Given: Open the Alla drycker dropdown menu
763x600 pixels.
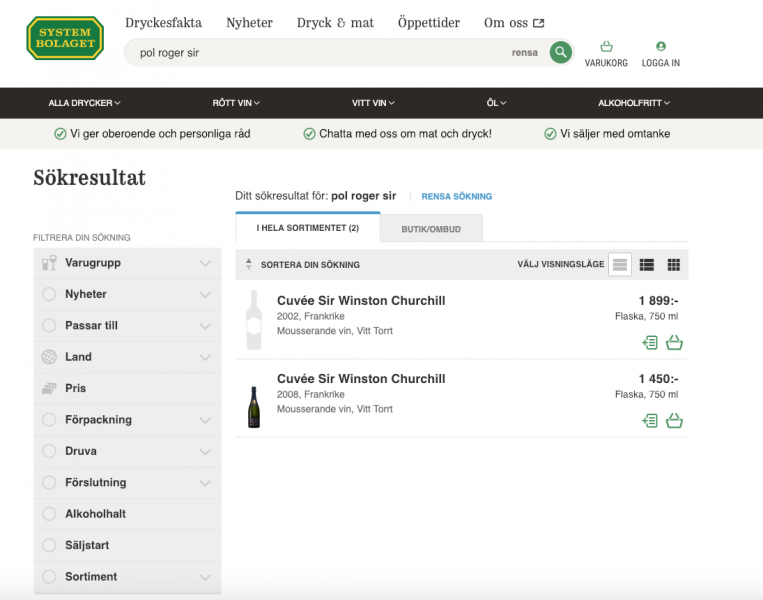Looking at the screenshot, I should coord(84,103).
